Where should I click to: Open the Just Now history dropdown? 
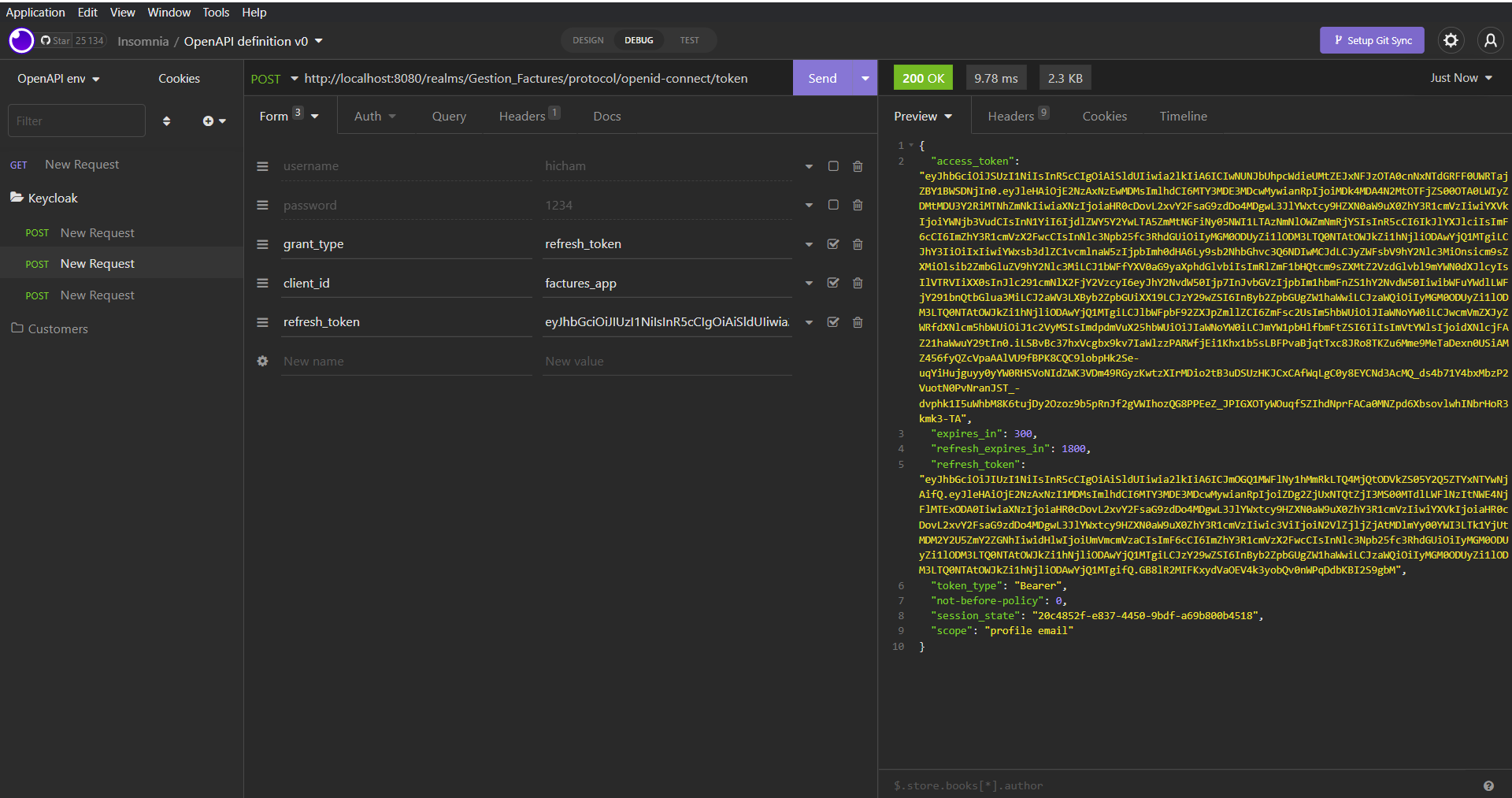click(x=1460, y=78)
